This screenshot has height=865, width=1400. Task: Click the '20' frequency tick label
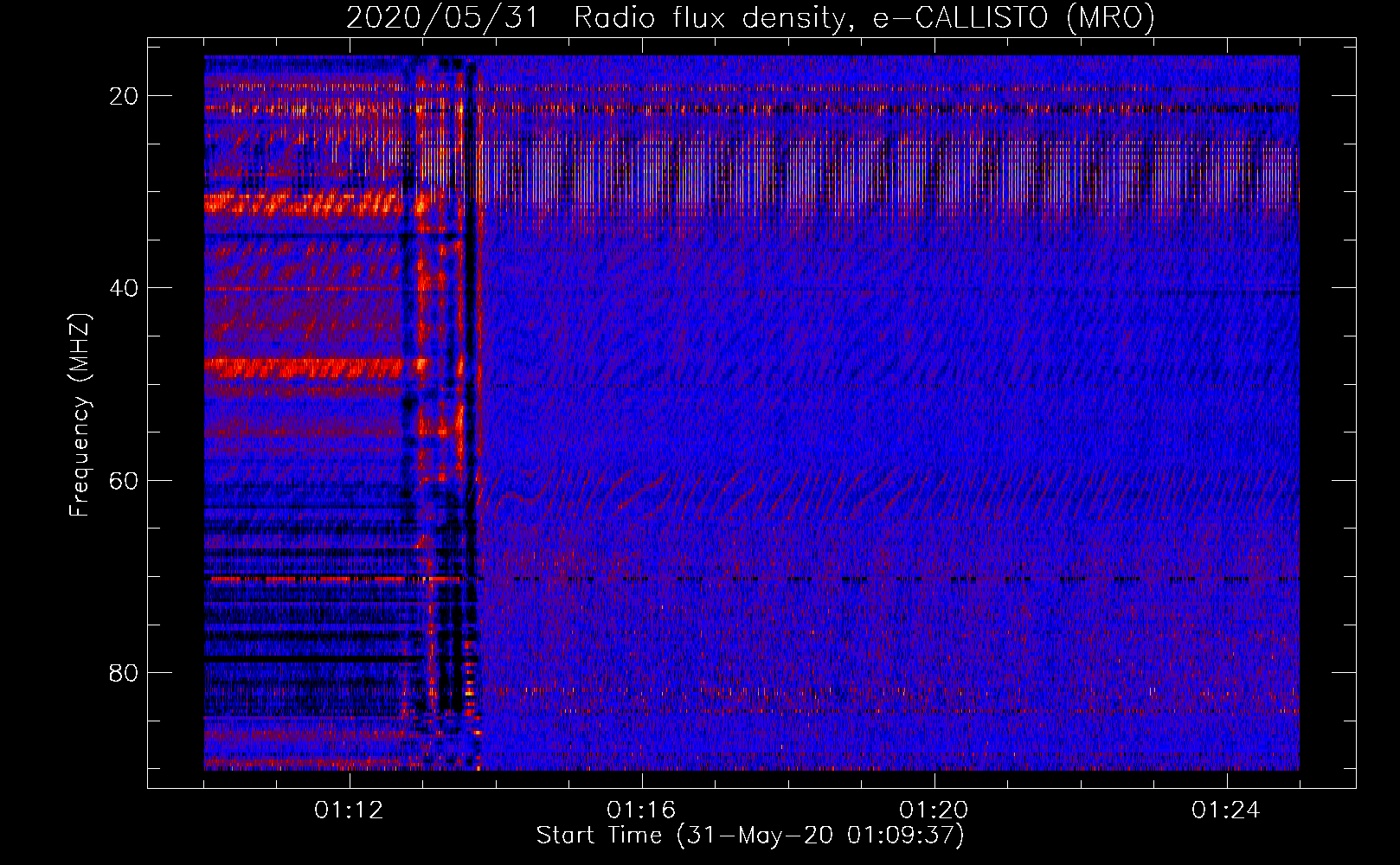click(x=124, y=96)
